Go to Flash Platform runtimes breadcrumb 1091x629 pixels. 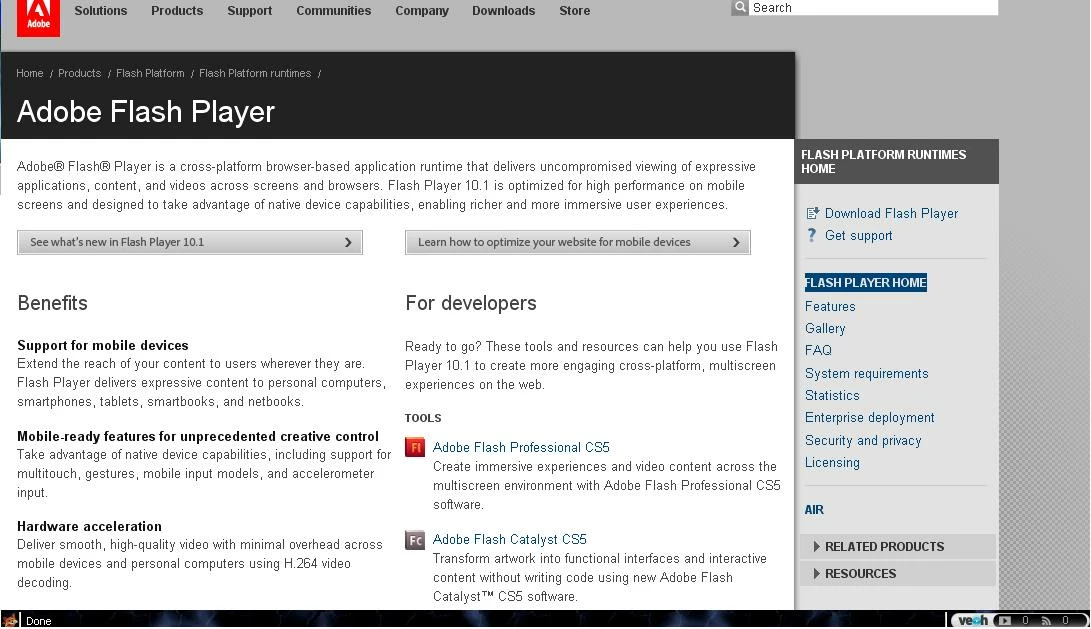click(255, 73)
